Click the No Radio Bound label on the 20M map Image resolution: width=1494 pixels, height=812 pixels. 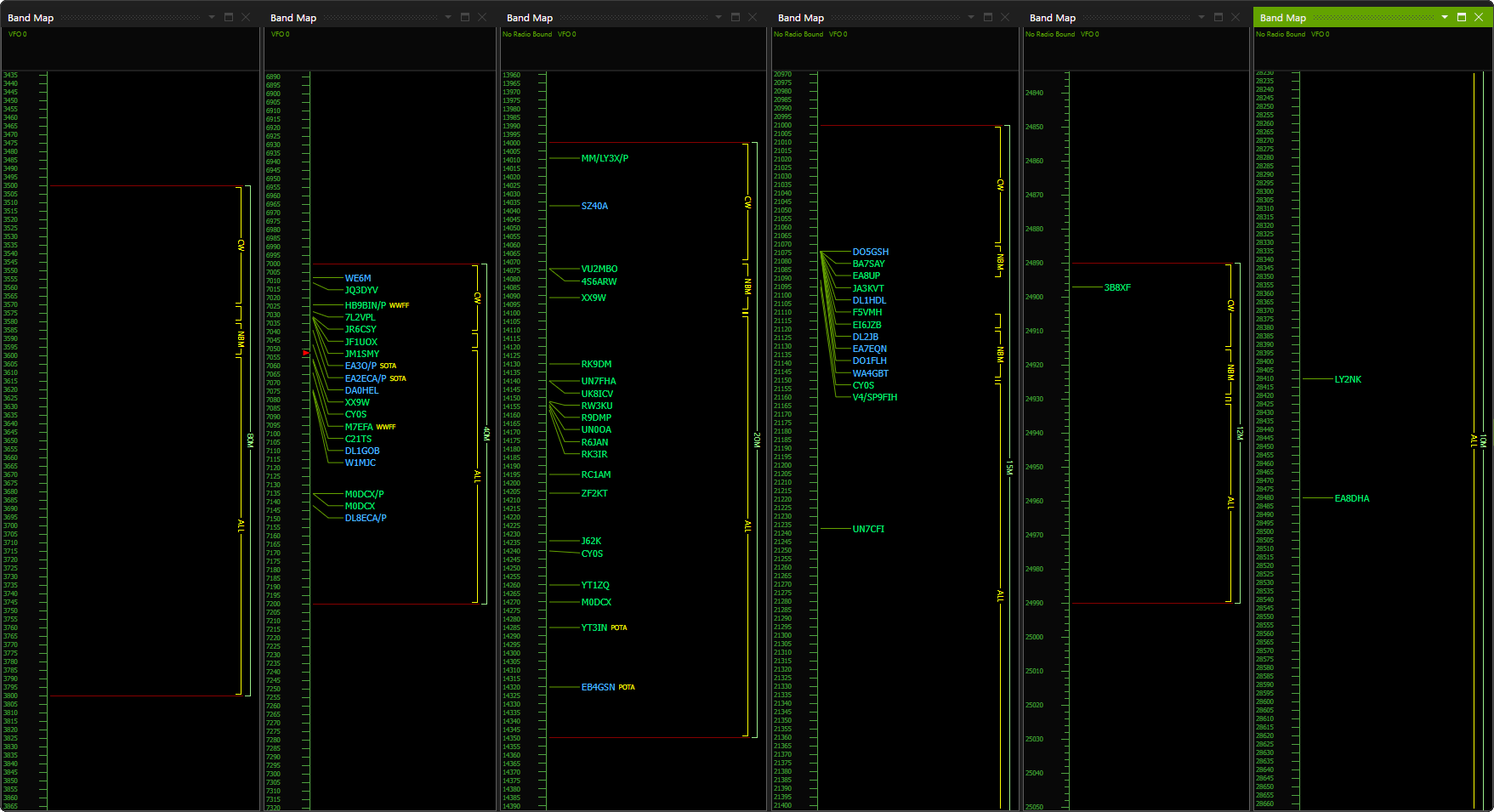[x=528, y=34]
